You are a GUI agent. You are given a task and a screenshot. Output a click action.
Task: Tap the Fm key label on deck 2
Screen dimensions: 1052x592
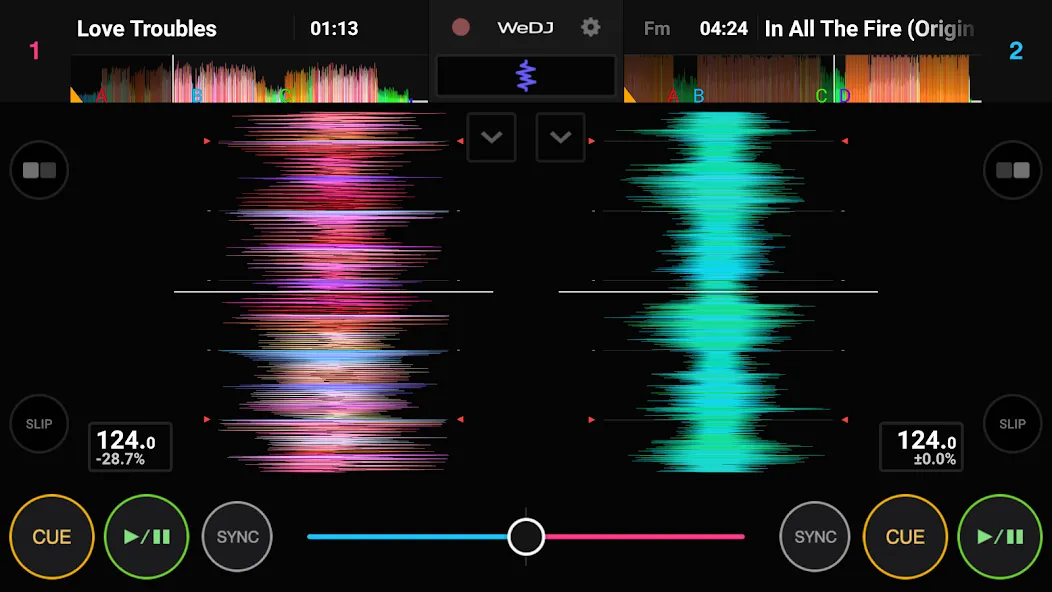coord(657,28)
